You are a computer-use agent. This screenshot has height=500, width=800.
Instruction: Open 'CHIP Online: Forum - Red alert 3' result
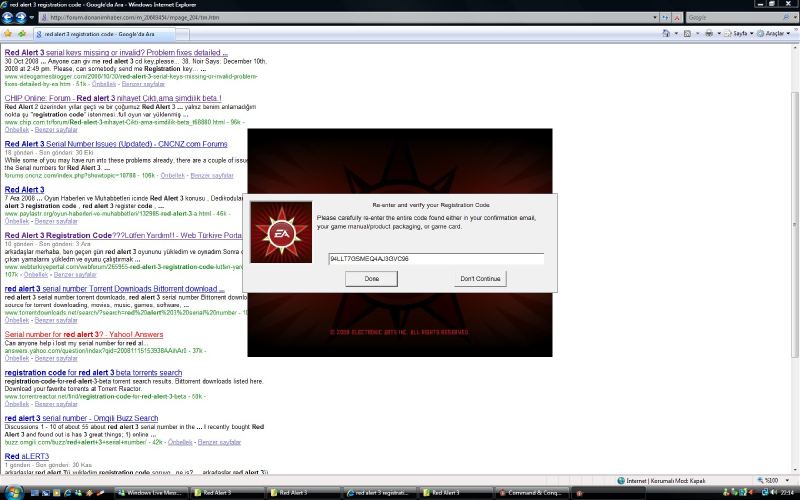tap(113, 98)
